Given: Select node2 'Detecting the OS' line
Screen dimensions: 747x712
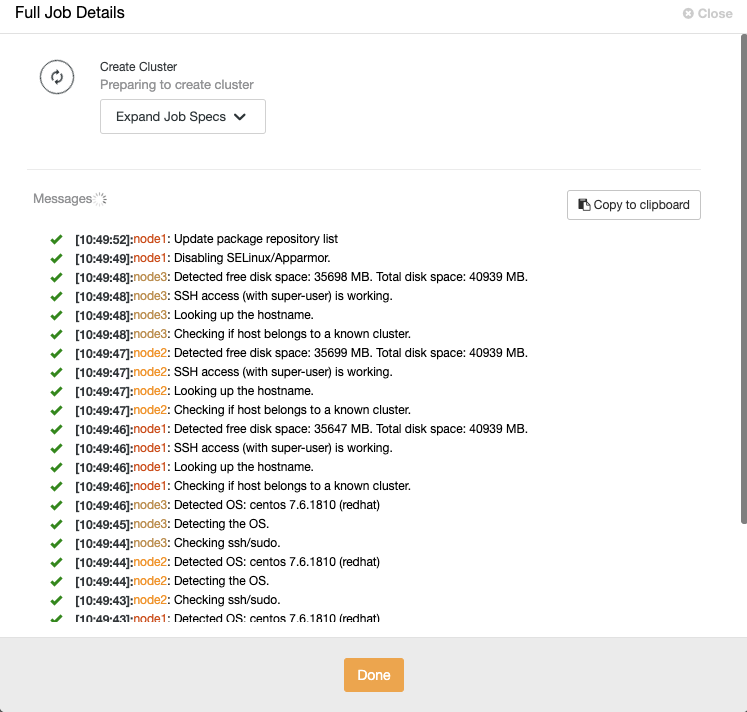Looking at the screenshot, I should (x=172, y=581).
